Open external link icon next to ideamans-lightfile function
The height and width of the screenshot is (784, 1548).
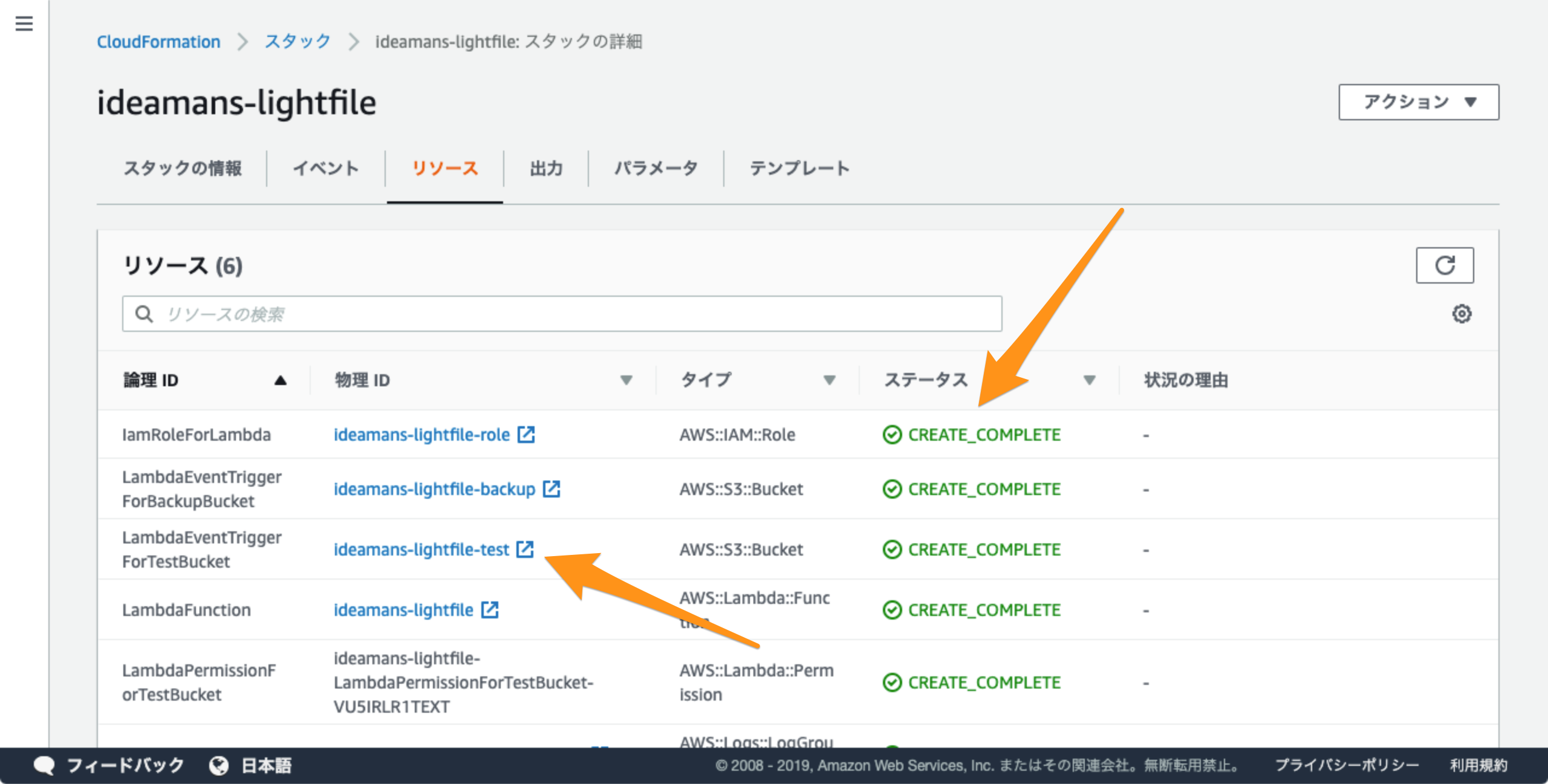click(x=490, y=609)
